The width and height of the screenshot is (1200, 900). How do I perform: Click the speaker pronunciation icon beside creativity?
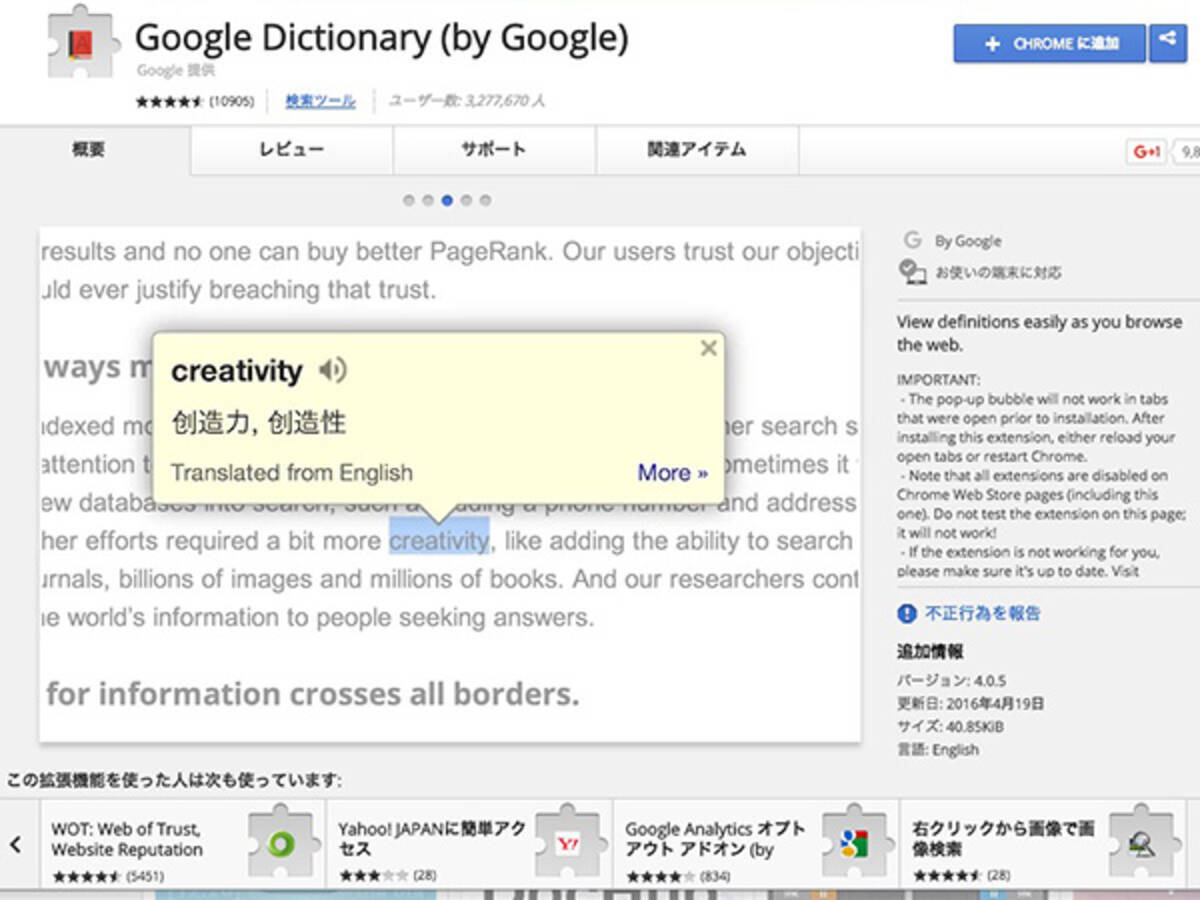(x=332, y=371)
